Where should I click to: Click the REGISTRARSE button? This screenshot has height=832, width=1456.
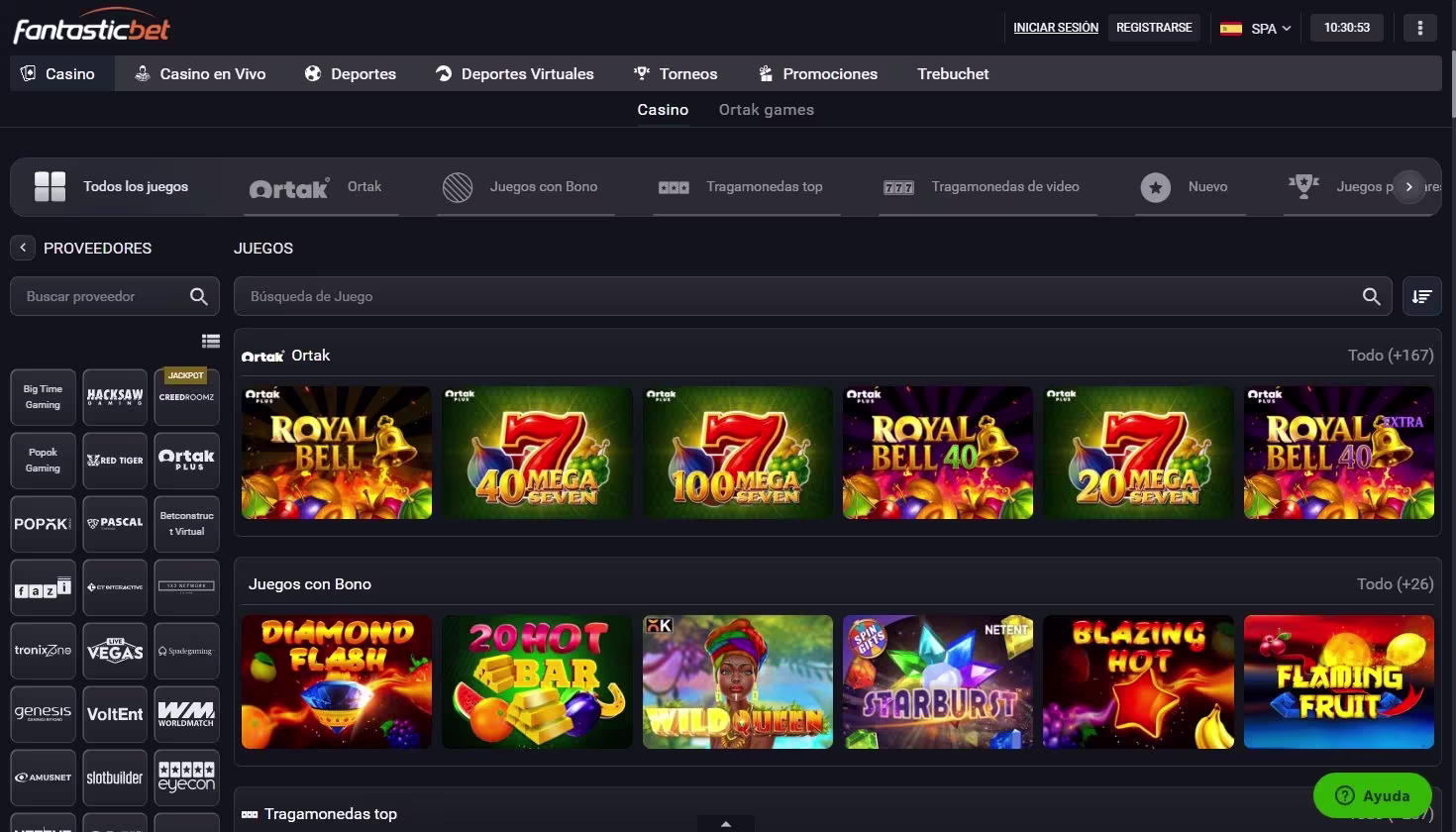point(1154,28)
